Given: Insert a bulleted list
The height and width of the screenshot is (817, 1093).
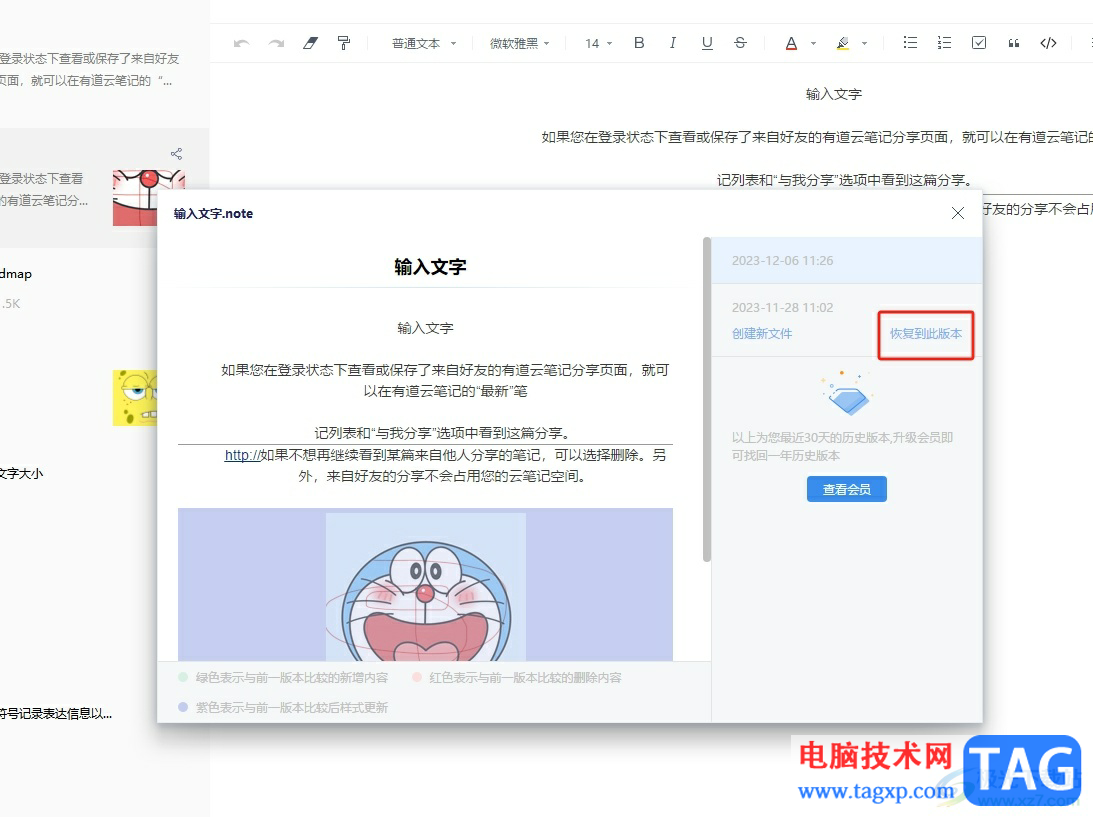Looking at the screenshot, I should (910, 43).
